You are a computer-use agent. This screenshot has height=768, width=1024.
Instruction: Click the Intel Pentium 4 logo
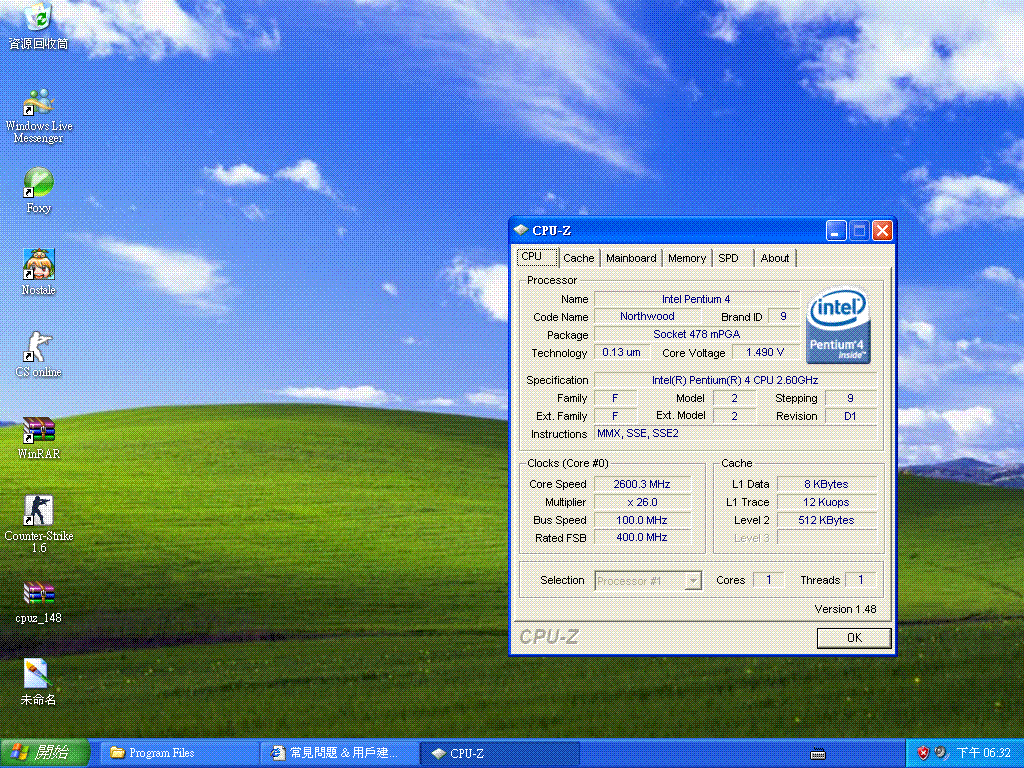[838, 327]
